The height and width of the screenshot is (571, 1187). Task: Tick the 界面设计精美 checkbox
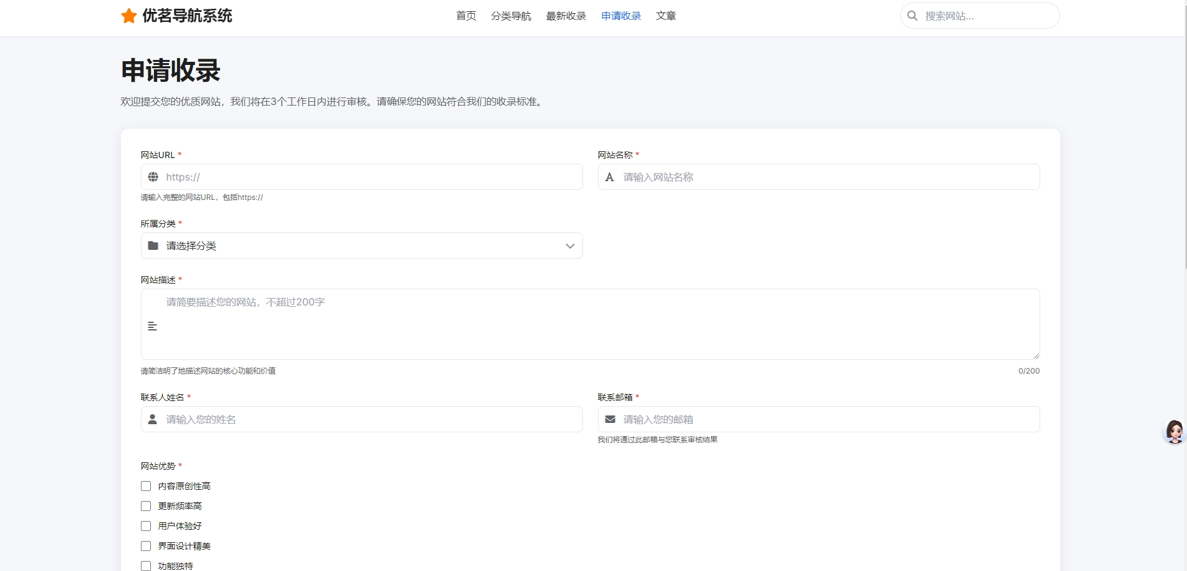click(x=146, y=545)
